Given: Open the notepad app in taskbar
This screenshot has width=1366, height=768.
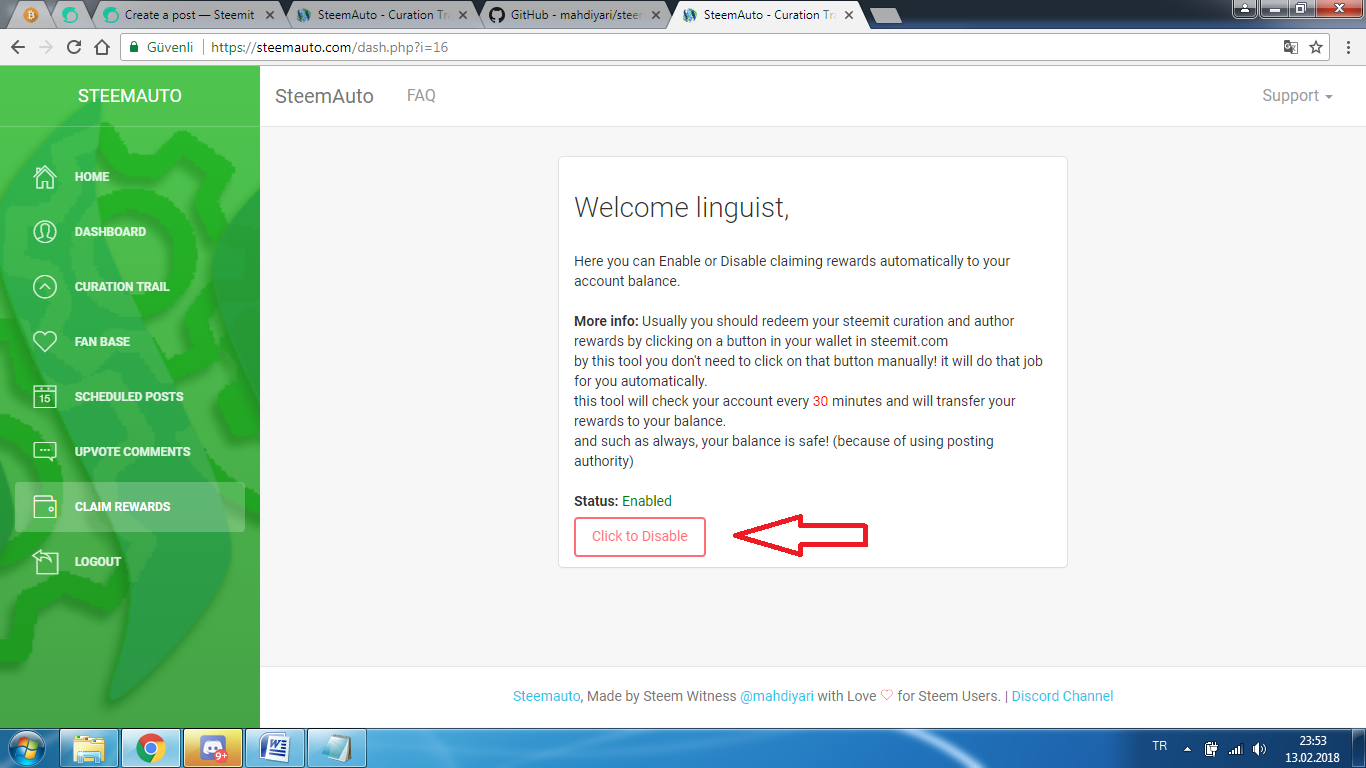Looking at the screenshot, I should (x=337, y=748).
